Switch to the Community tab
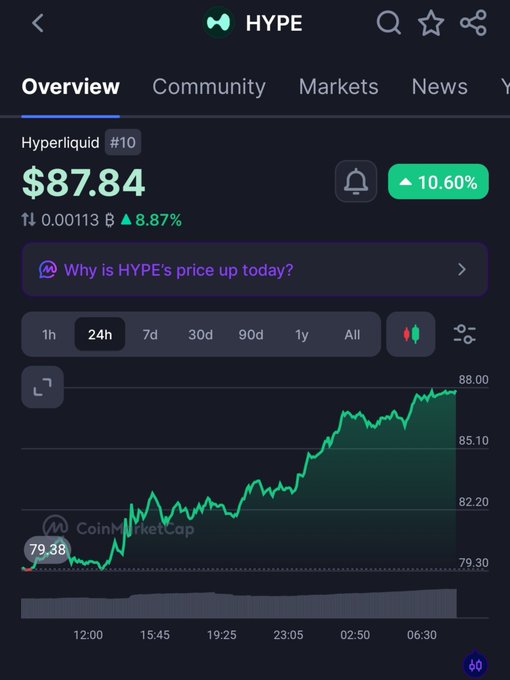This screenshot has width=510, height=680. (209, 86)
